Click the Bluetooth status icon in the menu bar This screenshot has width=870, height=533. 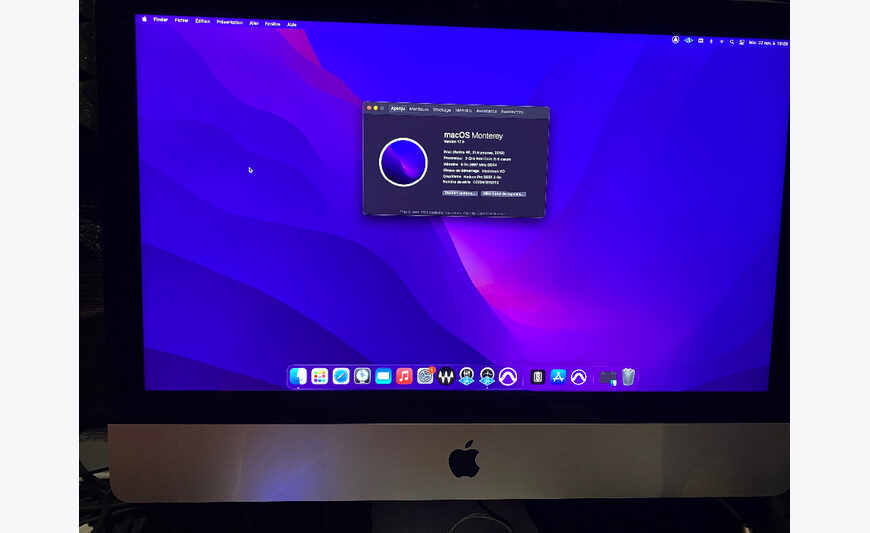point(711,41)
